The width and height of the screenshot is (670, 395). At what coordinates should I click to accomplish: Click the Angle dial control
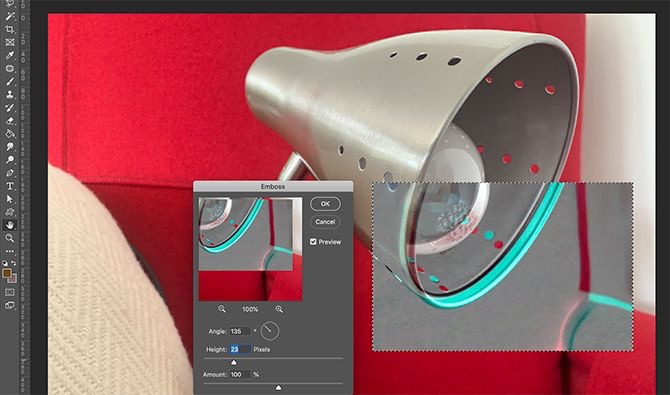tap(270, 331)
